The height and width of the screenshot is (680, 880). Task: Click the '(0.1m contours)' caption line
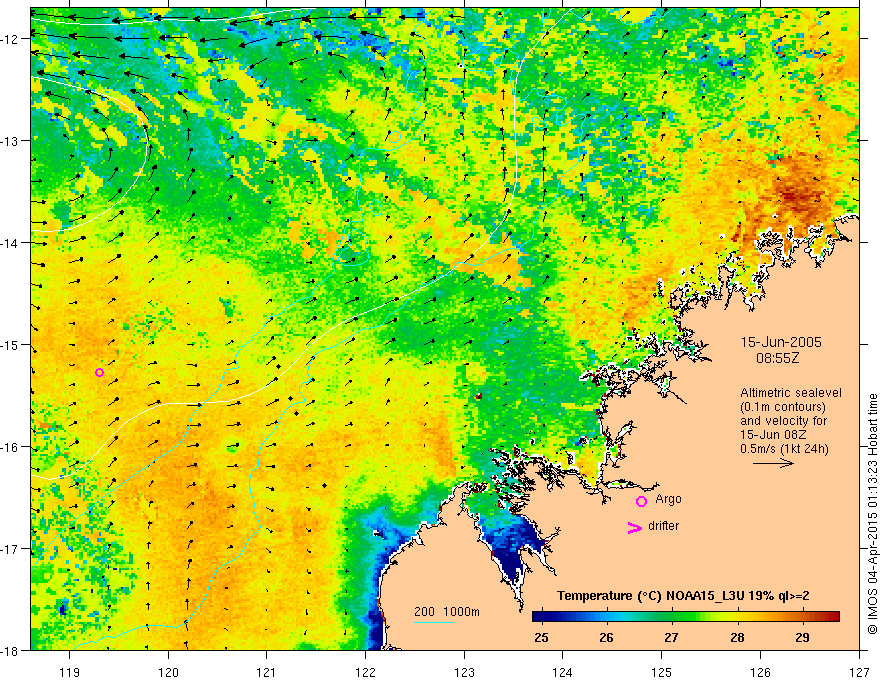pyautogui.click(x=783, y=407)
